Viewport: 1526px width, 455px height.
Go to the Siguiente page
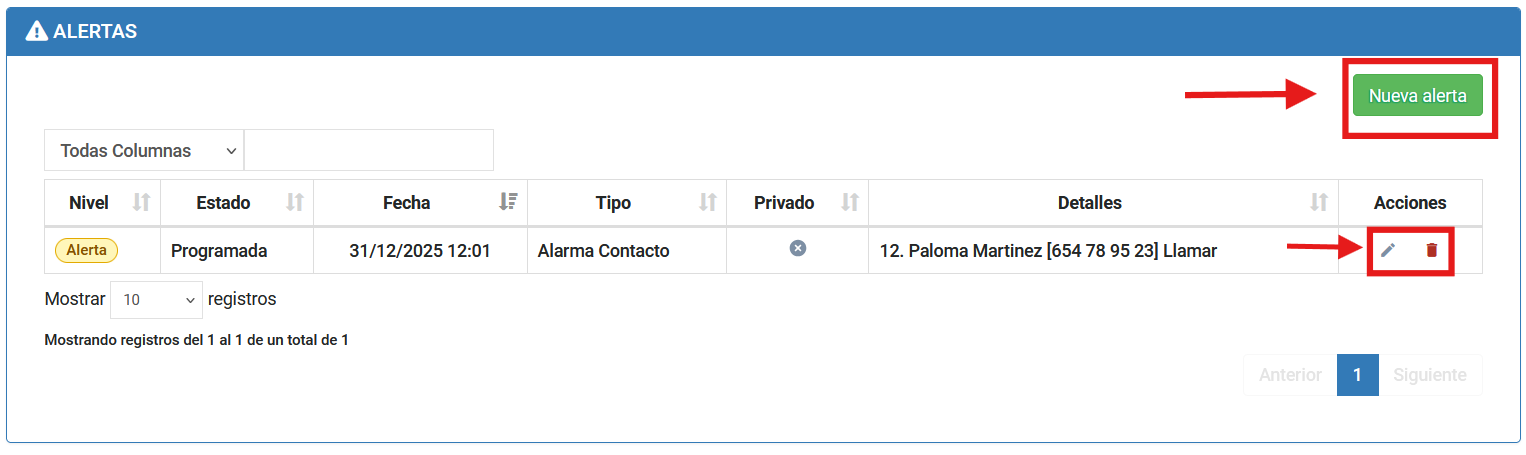(1430, 375)
